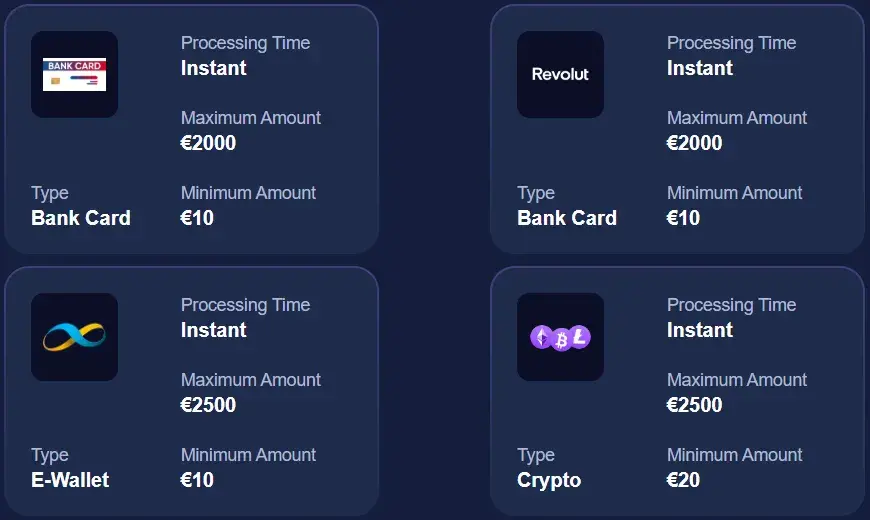Click the €20 minimum amount value
This screenshot has height=520, width=870.
[x=683, y=480]
